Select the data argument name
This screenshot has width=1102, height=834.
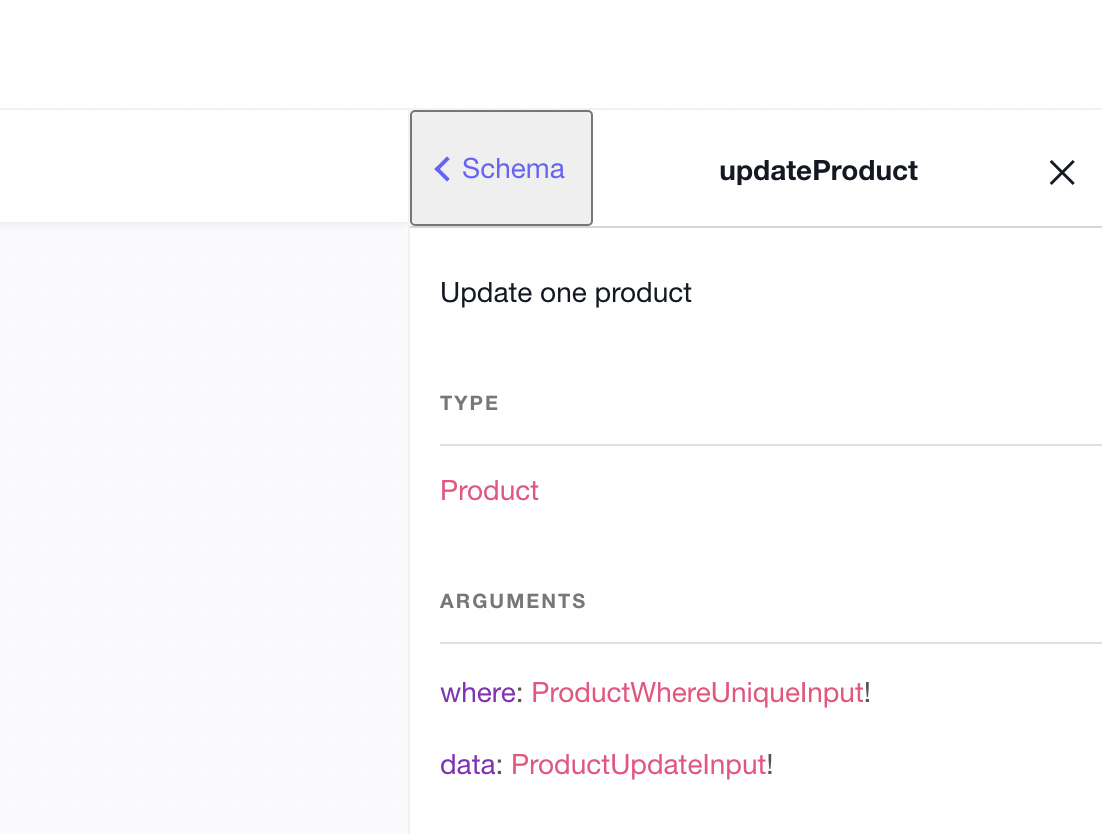coord(467,765)
